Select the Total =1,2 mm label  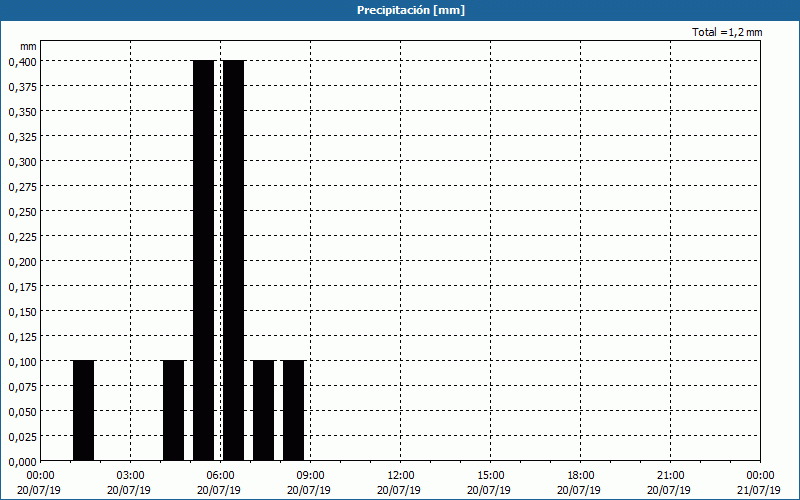click(727, 32)
